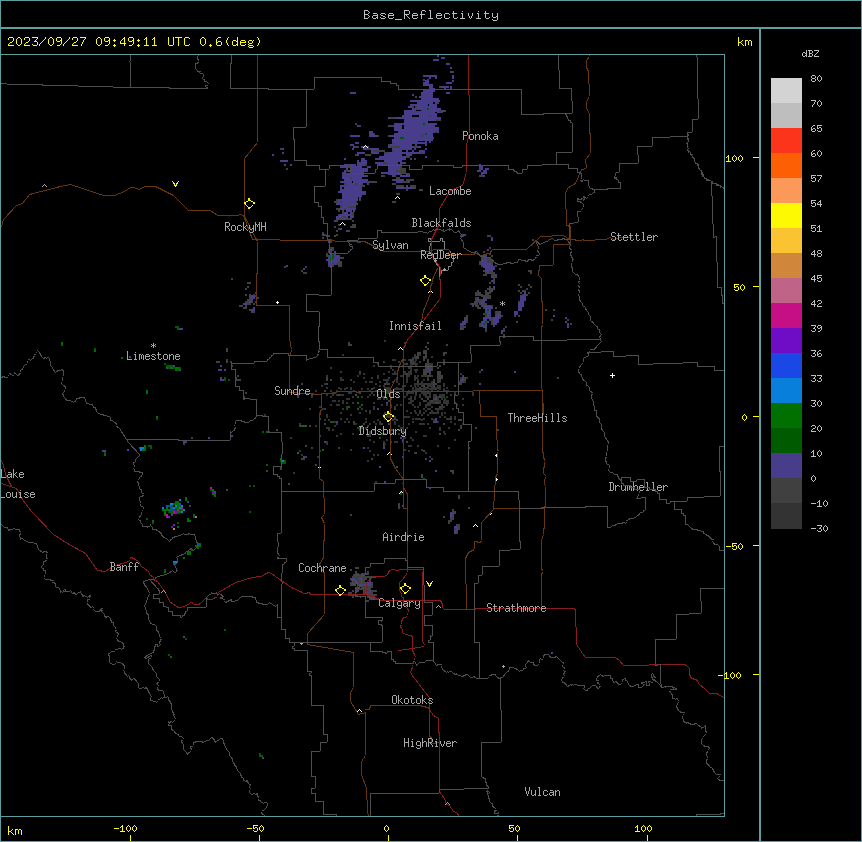Click the Base_Reflectivity title text
The image size is (862, 842).
[431, 15]
